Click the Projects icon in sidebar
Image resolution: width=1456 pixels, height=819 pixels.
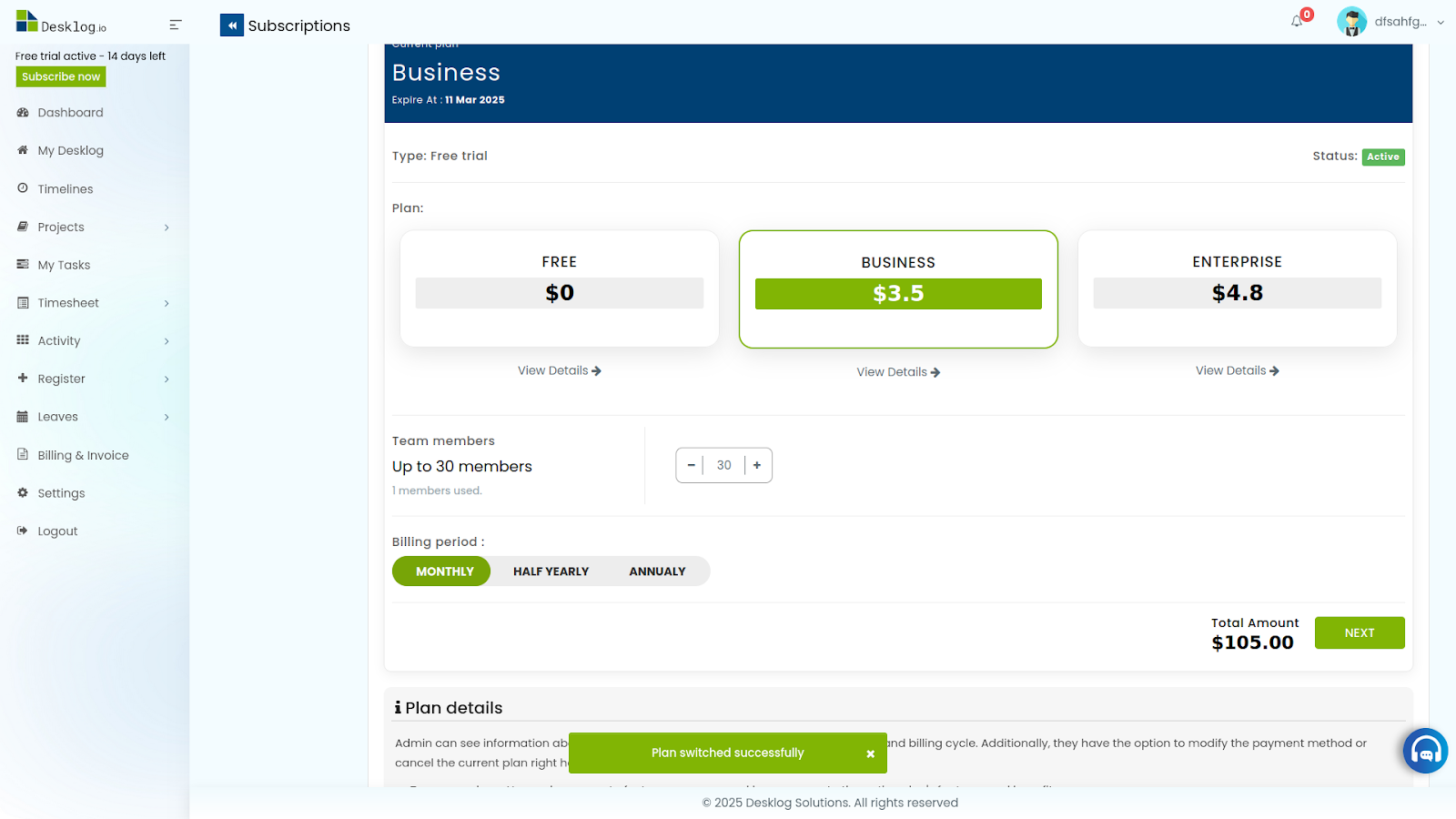(x=23, y=227)
